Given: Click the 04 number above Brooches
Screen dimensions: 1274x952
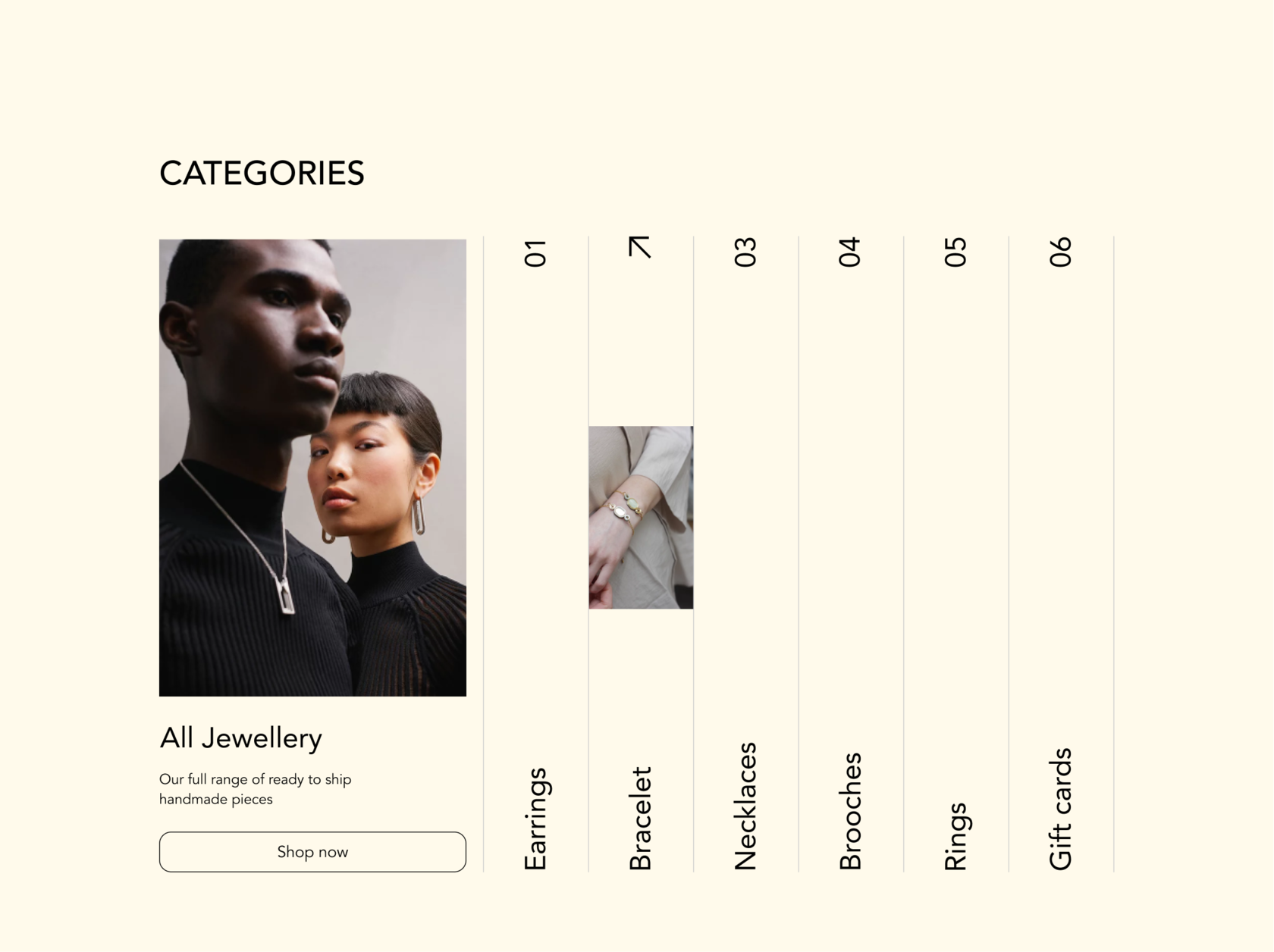Looking at the screenshot, I should (851, 252).
